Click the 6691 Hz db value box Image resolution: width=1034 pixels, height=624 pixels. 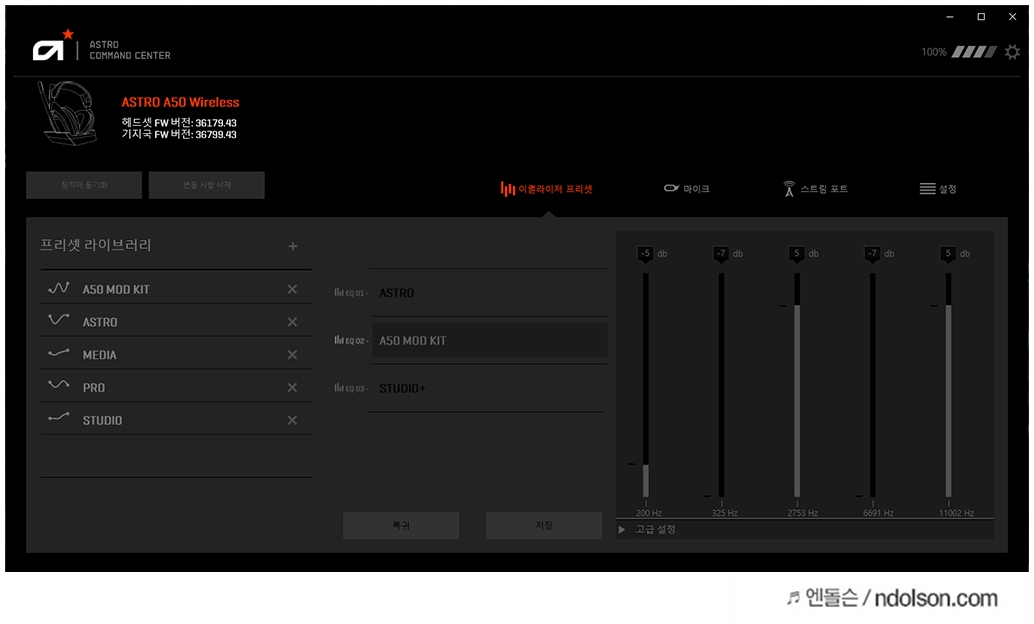(x=872, y=253)
